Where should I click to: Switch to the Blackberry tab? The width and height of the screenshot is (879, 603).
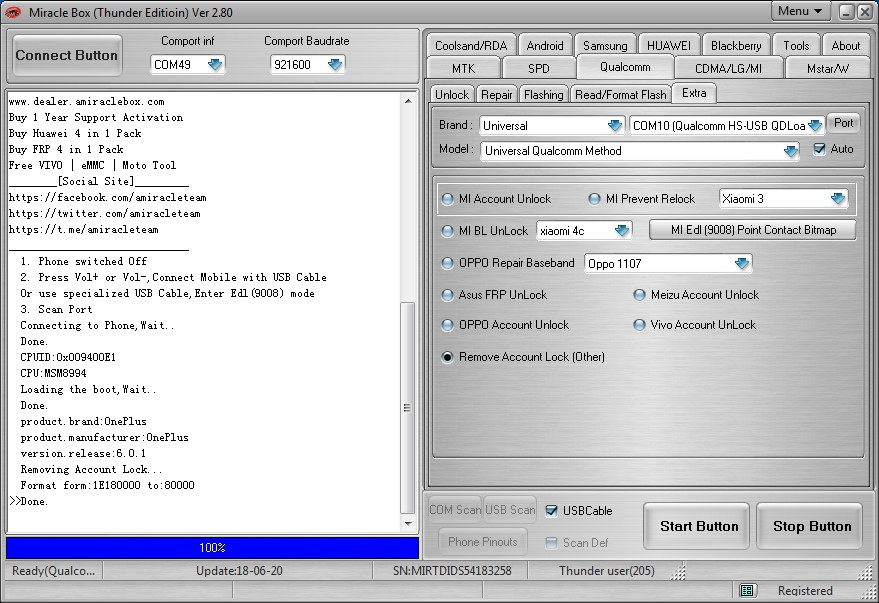[736, 45]
